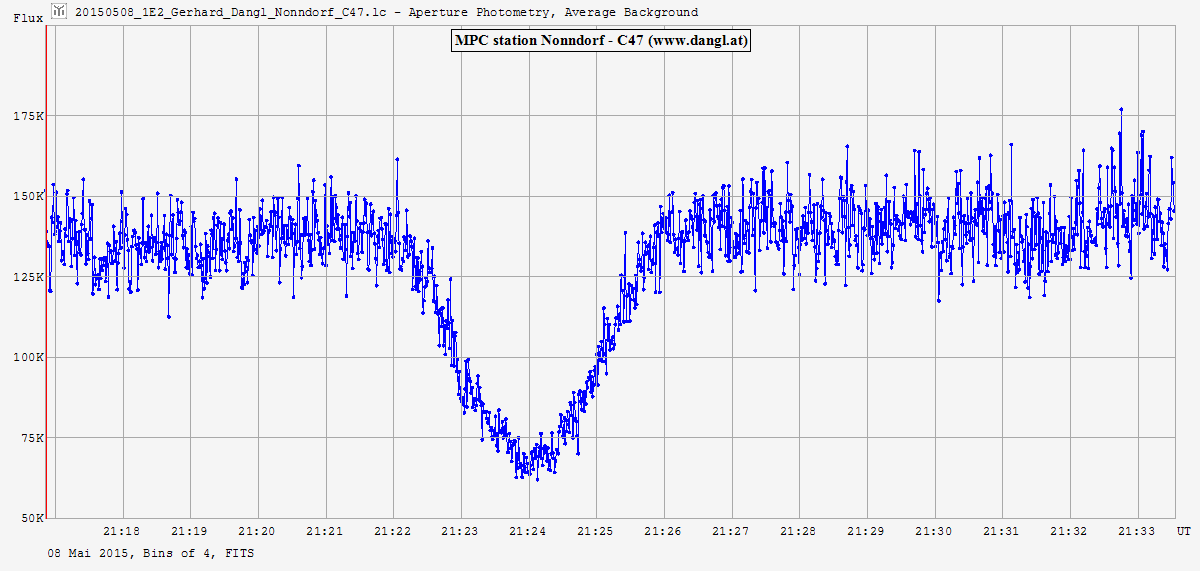The width and height of the screenshot is (1200, 571).
Task: Click the 21:27 time axis label
Action: (x=731, y=531)
